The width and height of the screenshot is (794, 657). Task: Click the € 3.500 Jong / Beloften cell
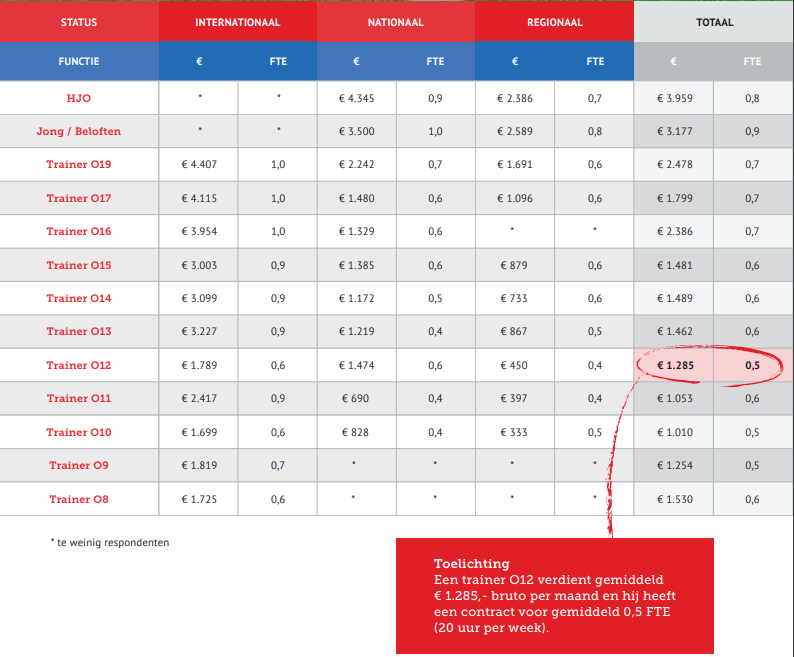(x=356, y=131)
